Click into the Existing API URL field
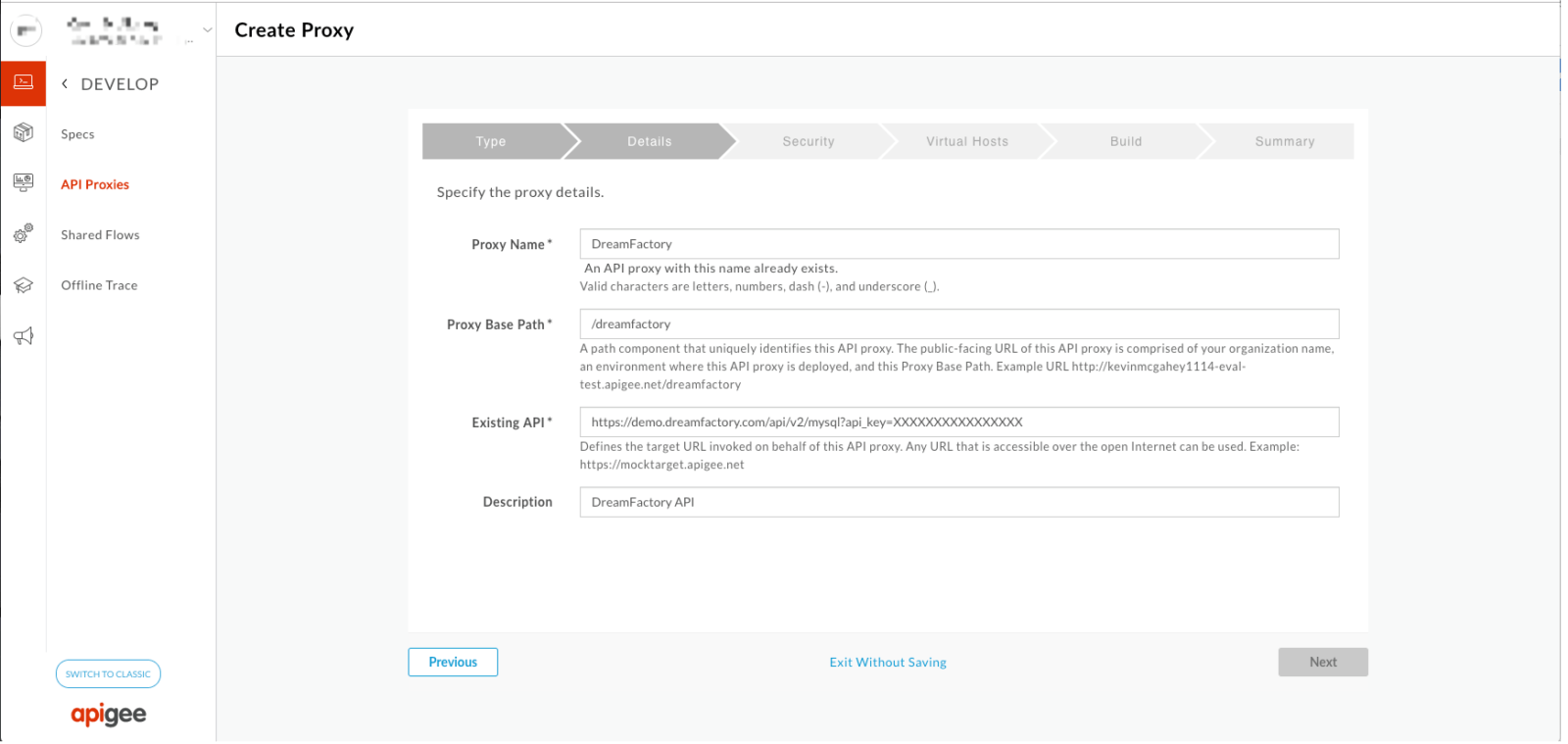 tap(959, 422)
